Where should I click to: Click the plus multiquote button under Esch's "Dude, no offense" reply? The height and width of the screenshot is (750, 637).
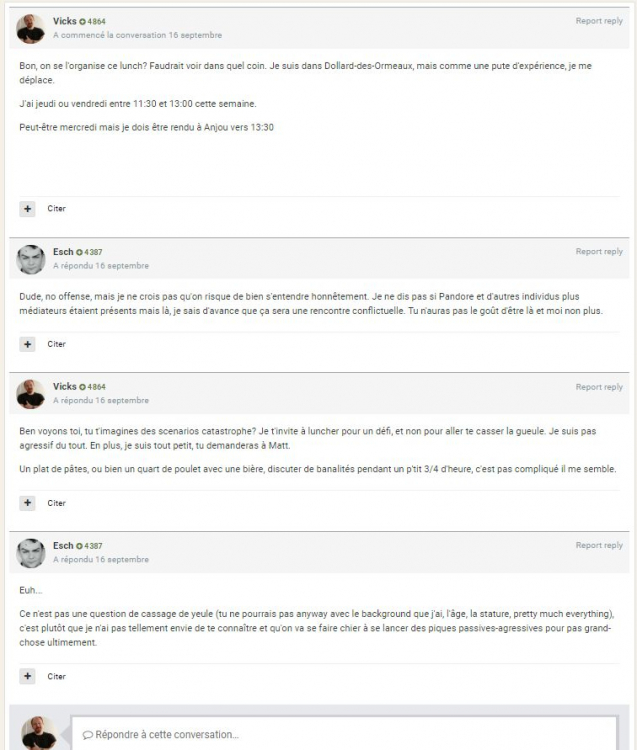coord(28,344)
